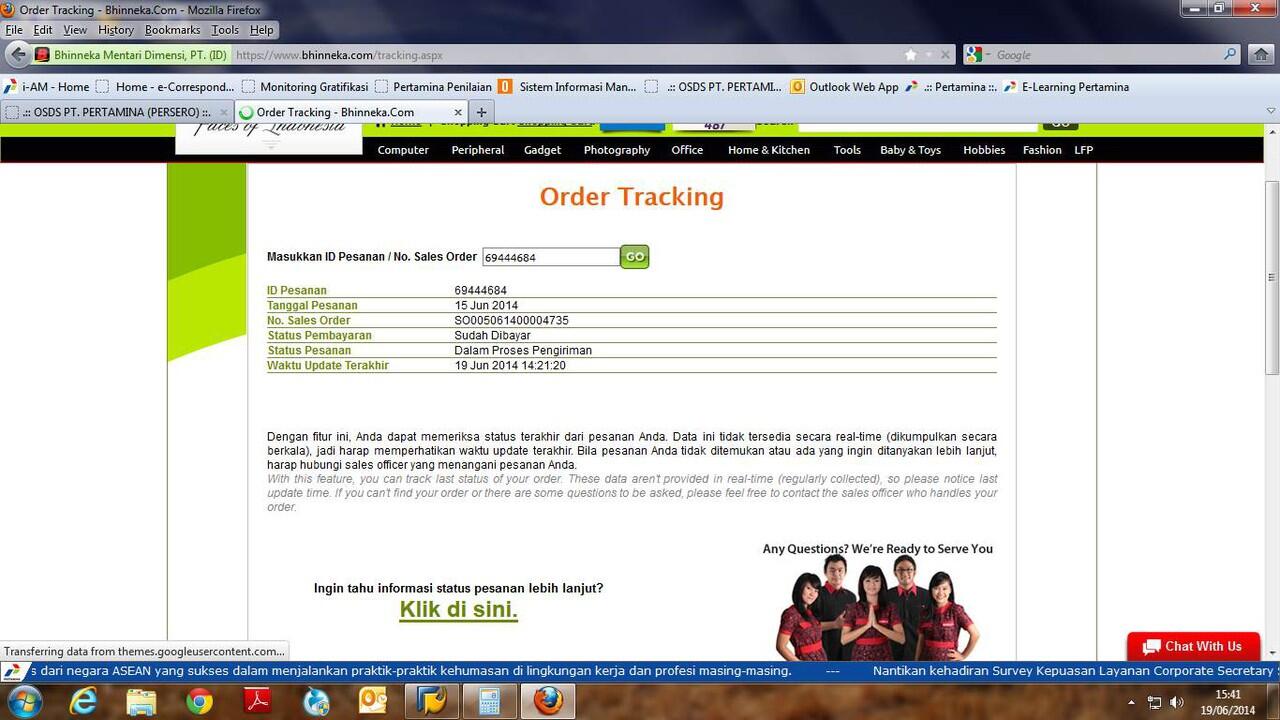Open the History menu
Image resolution: width=1280 pixels, height=720 pixels.
(x=116, y=30)
